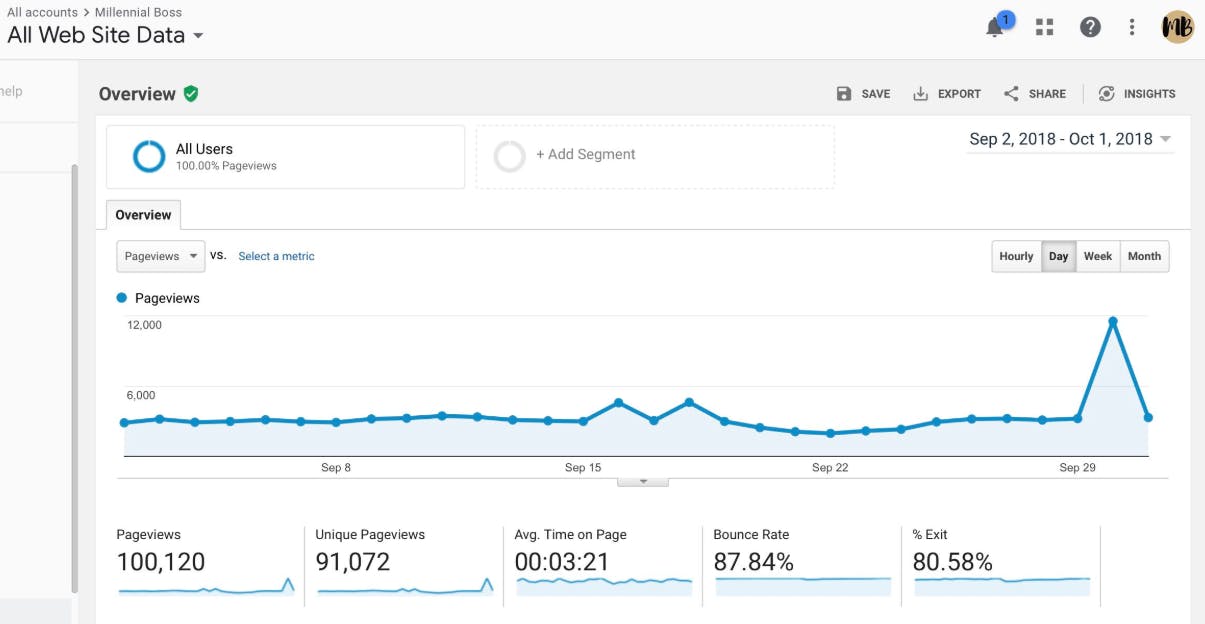This screenshot has width=1205, height=624.
Task: Click the Add Segment box
Action: (655, 156)
